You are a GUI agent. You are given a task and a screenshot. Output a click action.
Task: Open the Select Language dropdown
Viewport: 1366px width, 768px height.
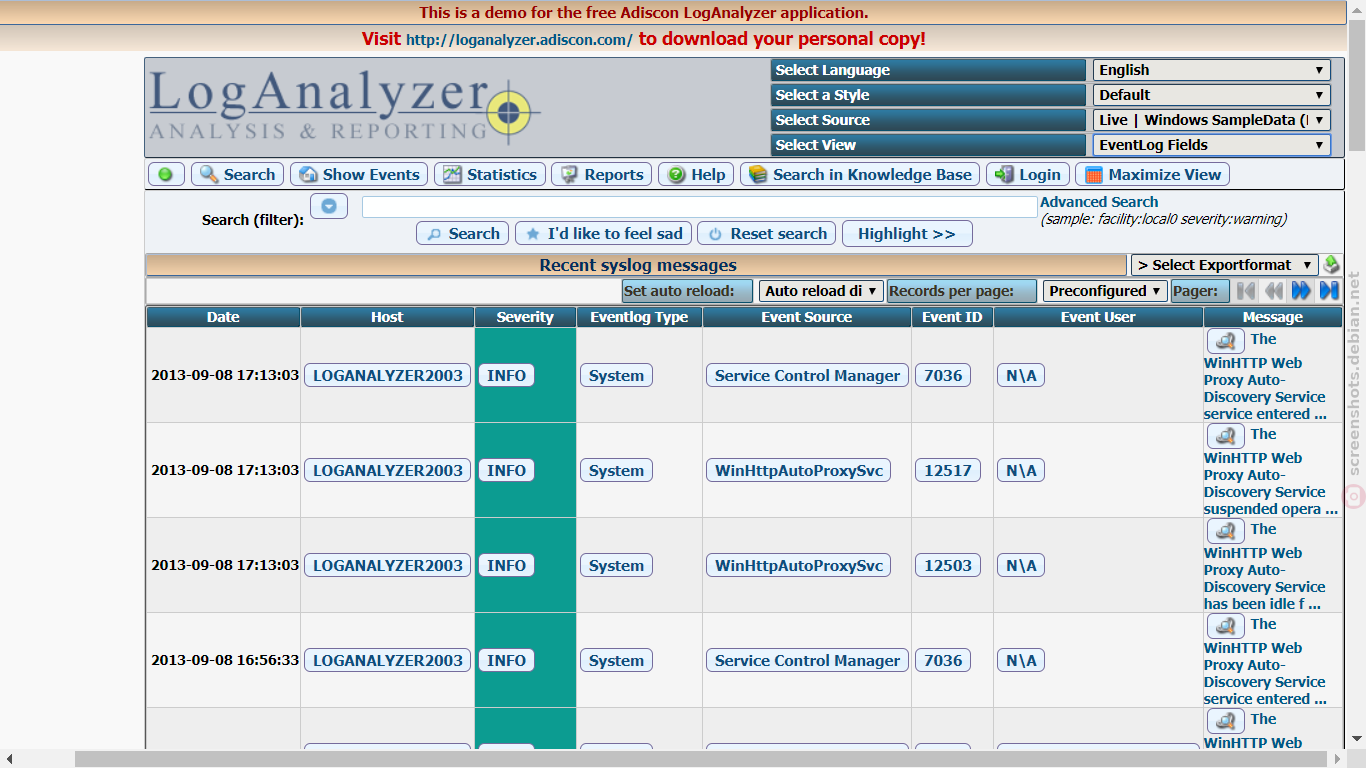click(1211, 70)
